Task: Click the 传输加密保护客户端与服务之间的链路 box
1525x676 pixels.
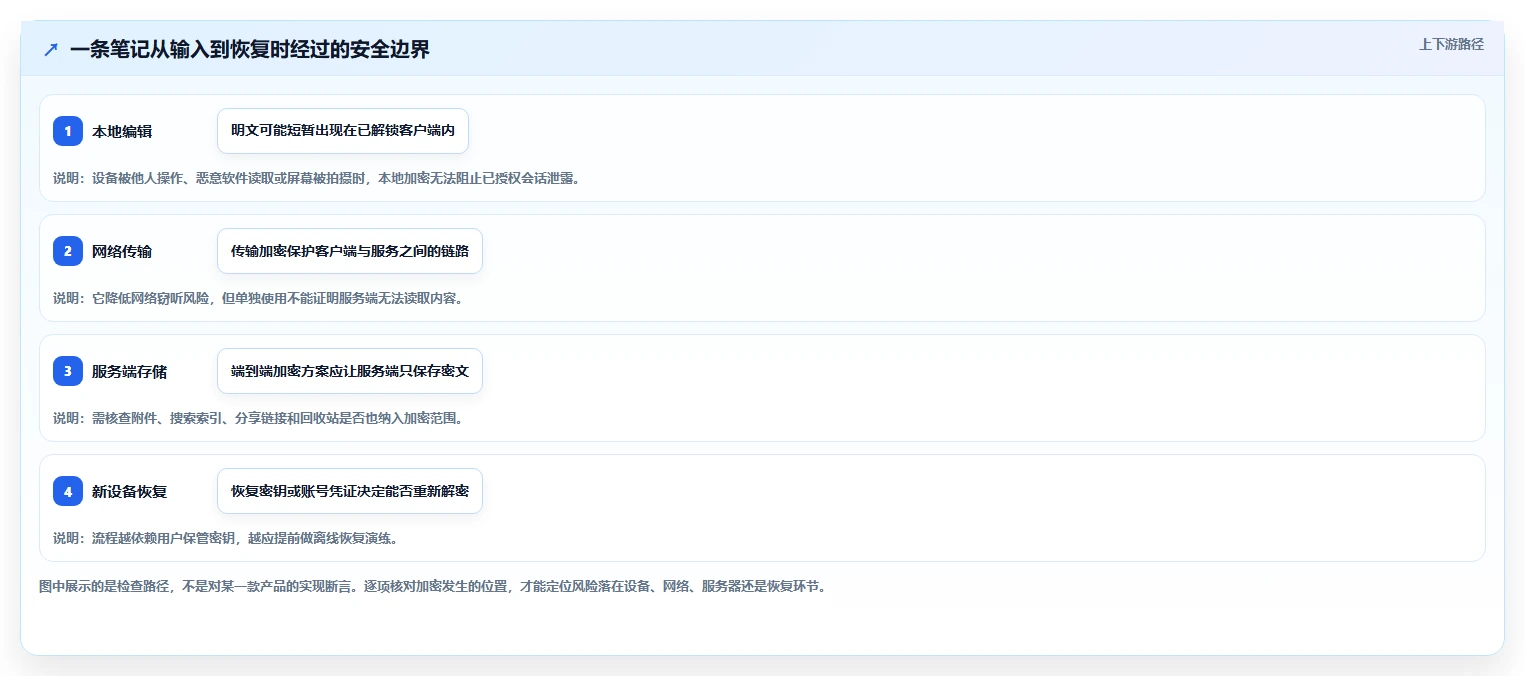Action: [350, 251]
